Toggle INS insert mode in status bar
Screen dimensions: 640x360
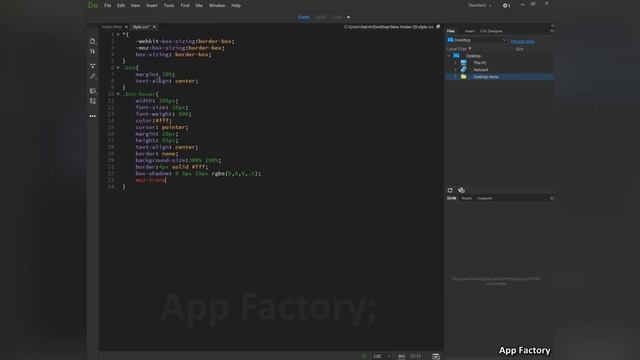point(402,356)
